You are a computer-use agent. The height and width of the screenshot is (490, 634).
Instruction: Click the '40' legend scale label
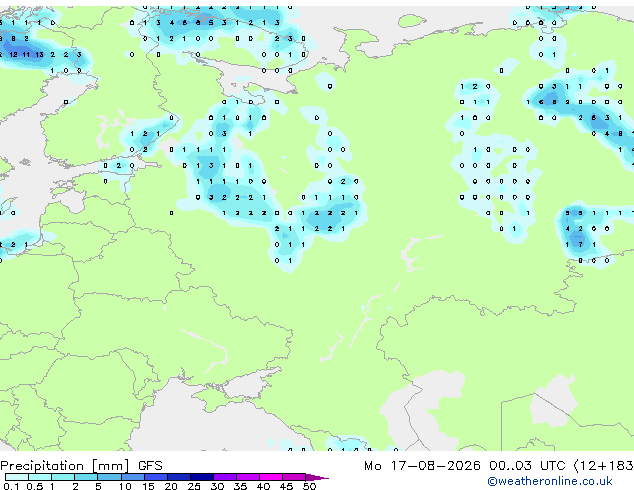pos(263,486)
